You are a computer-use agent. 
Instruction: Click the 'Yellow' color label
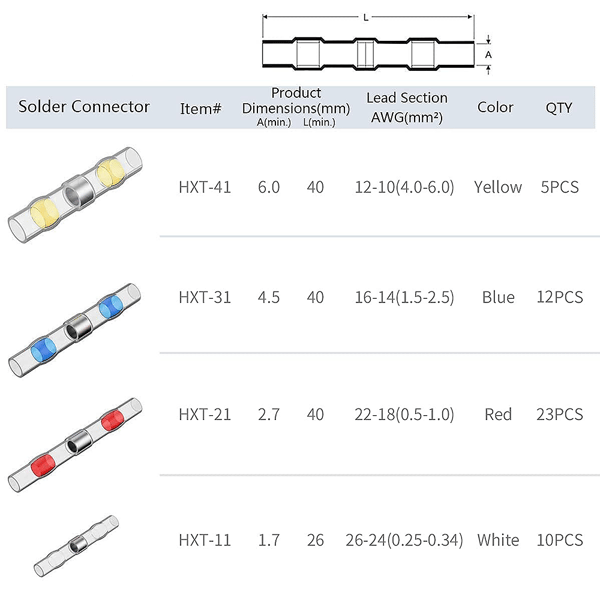(x=498, y=187)
